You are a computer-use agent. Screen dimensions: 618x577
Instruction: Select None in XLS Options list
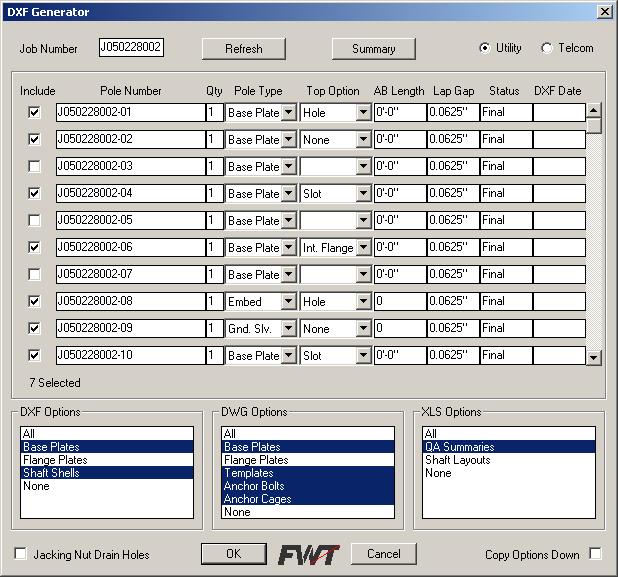pyautogui.click(x=508, y=473)
